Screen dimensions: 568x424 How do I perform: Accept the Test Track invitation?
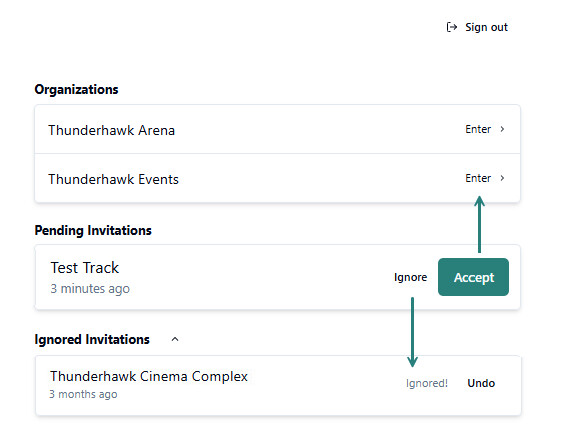coord(473,277)
